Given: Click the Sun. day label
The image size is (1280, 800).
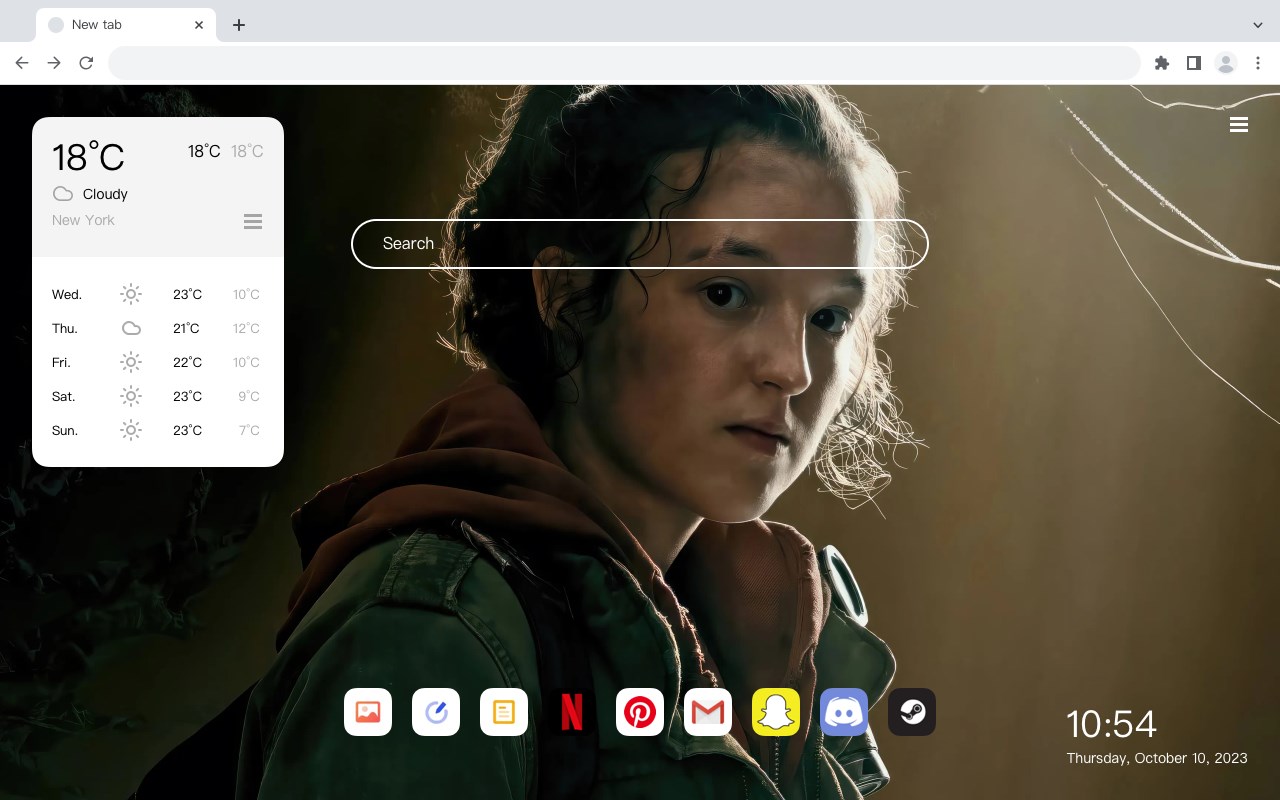Looking at the screenshot, I should tap(65, 430).
